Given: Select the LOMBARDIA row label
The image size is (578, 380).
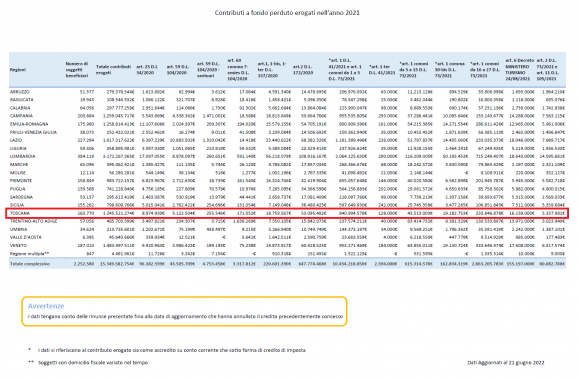Looking at the screenshot, I should [22, 156].
